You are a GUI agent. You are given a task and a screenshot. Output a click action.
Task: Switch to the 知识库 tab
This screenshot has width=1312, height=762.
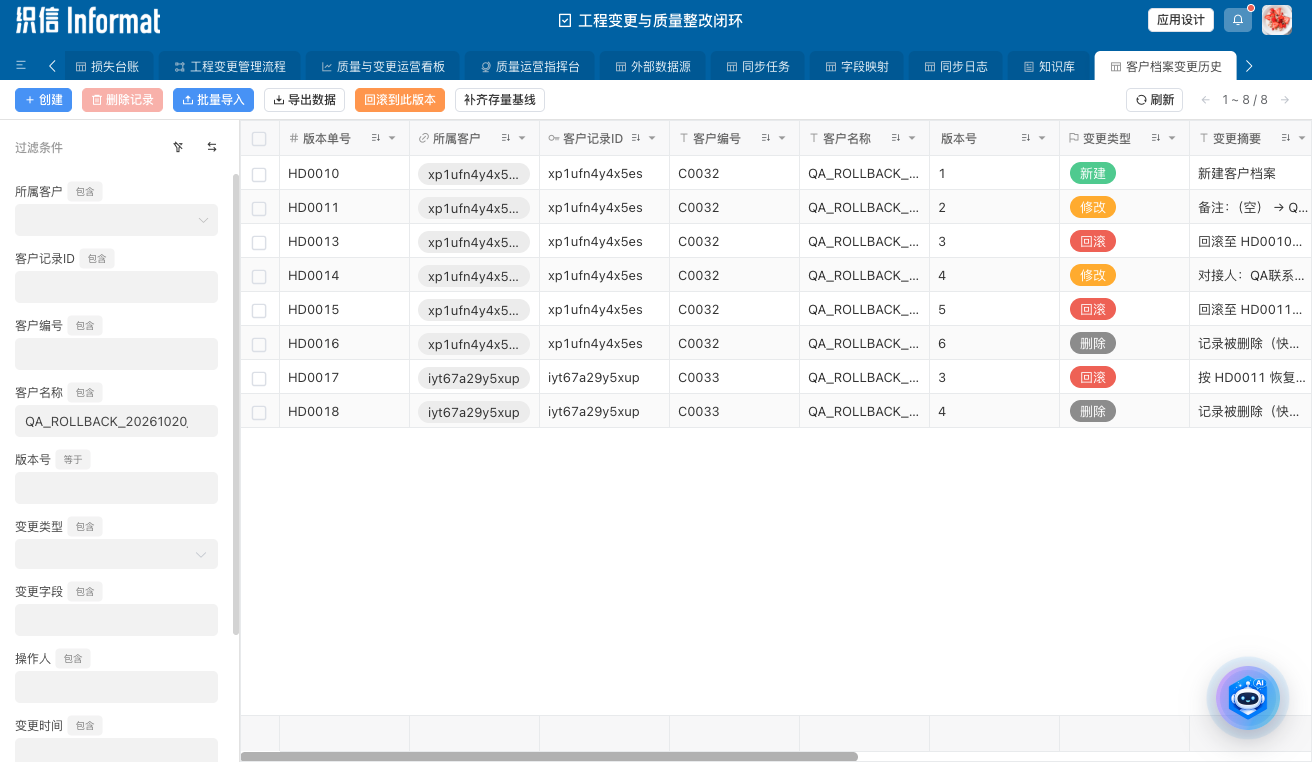pyautogui.click(x=1049, y=66)
